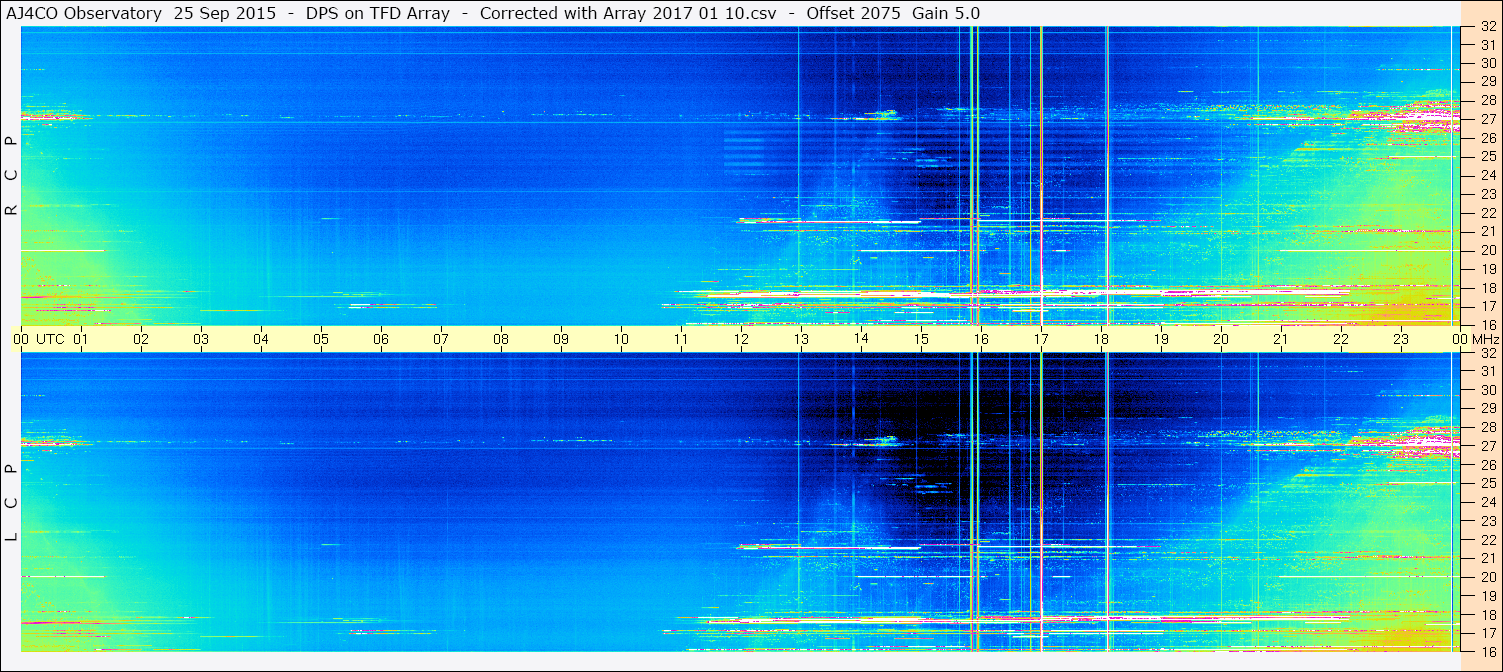Click the 18 MHz tick in RCP panel

coord(1487,287)
